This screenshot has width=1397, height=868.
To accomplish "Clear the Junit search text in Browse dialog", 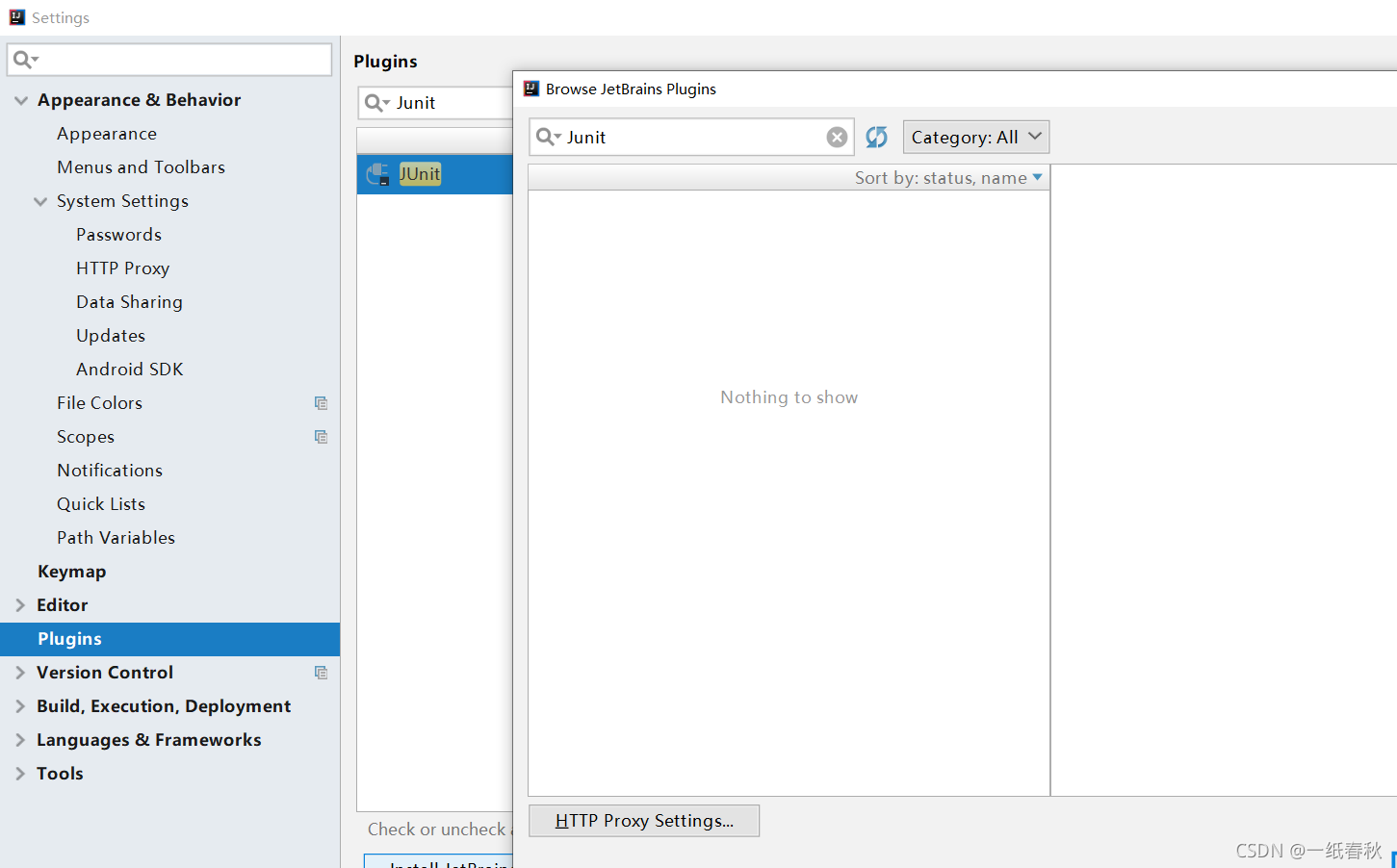I will [837, 138].
